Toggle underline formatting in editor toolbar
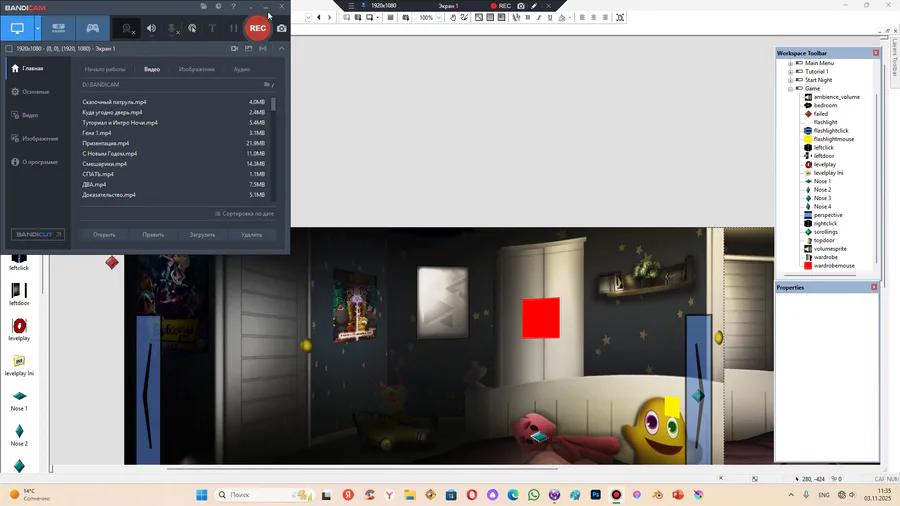This screenshot has width=900, height=506. point(550,18)
